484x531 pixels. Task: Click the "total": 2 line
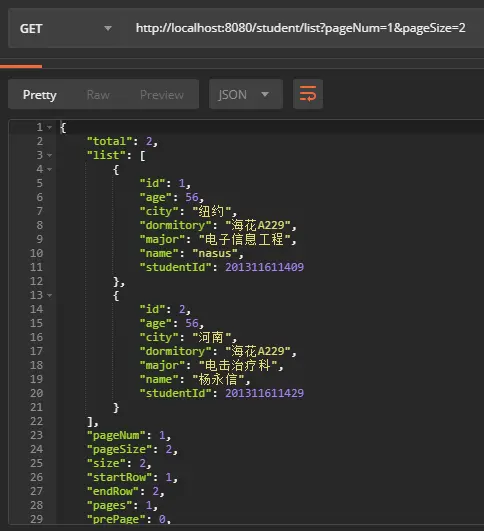pyautogui.click(x=122, y=142)
